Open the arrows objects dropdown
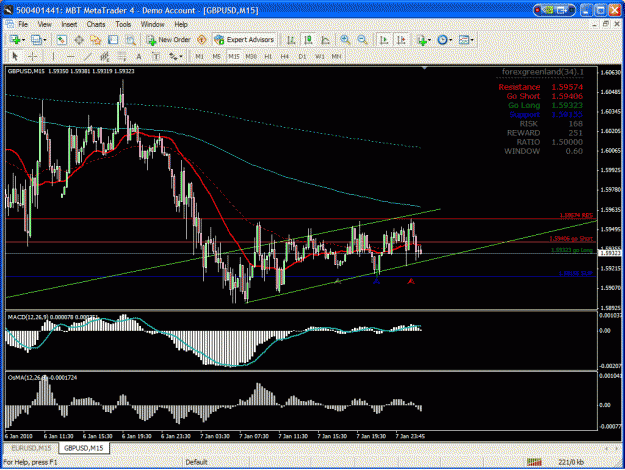 pyautogui.click(x=181, y=57)
